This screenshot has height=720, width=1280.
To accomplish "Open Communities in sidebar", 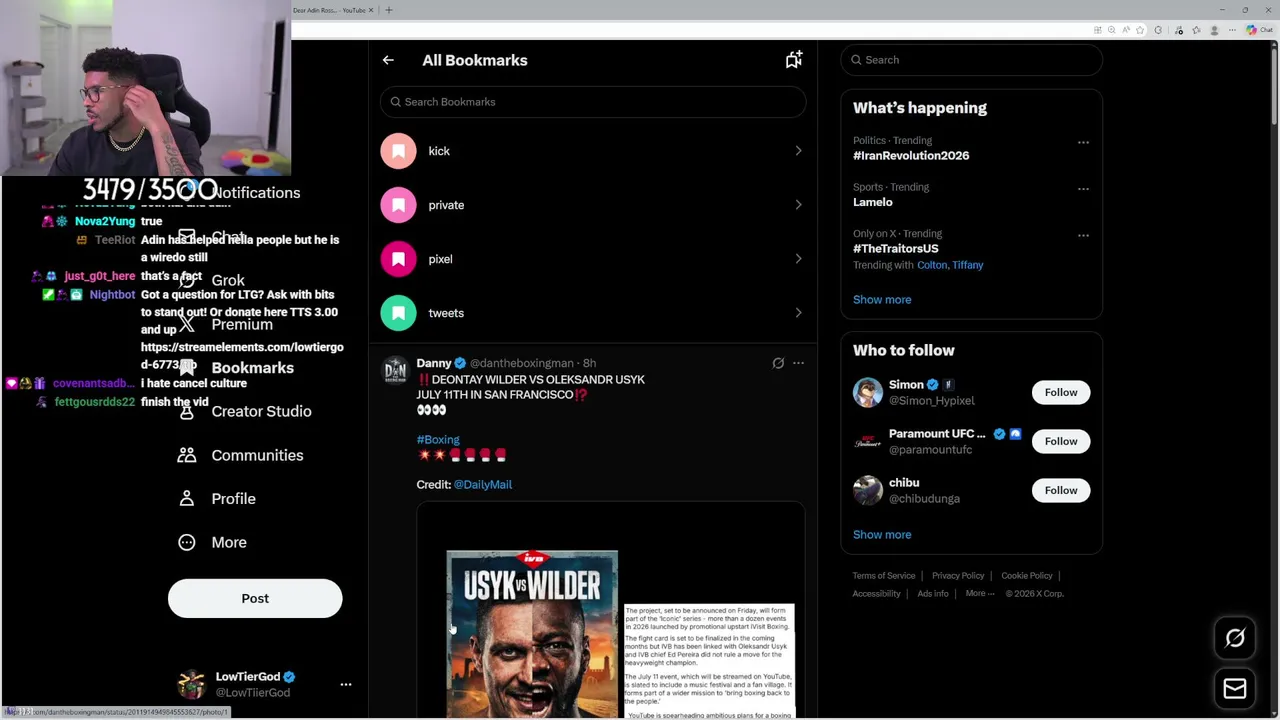I will 257,455.
